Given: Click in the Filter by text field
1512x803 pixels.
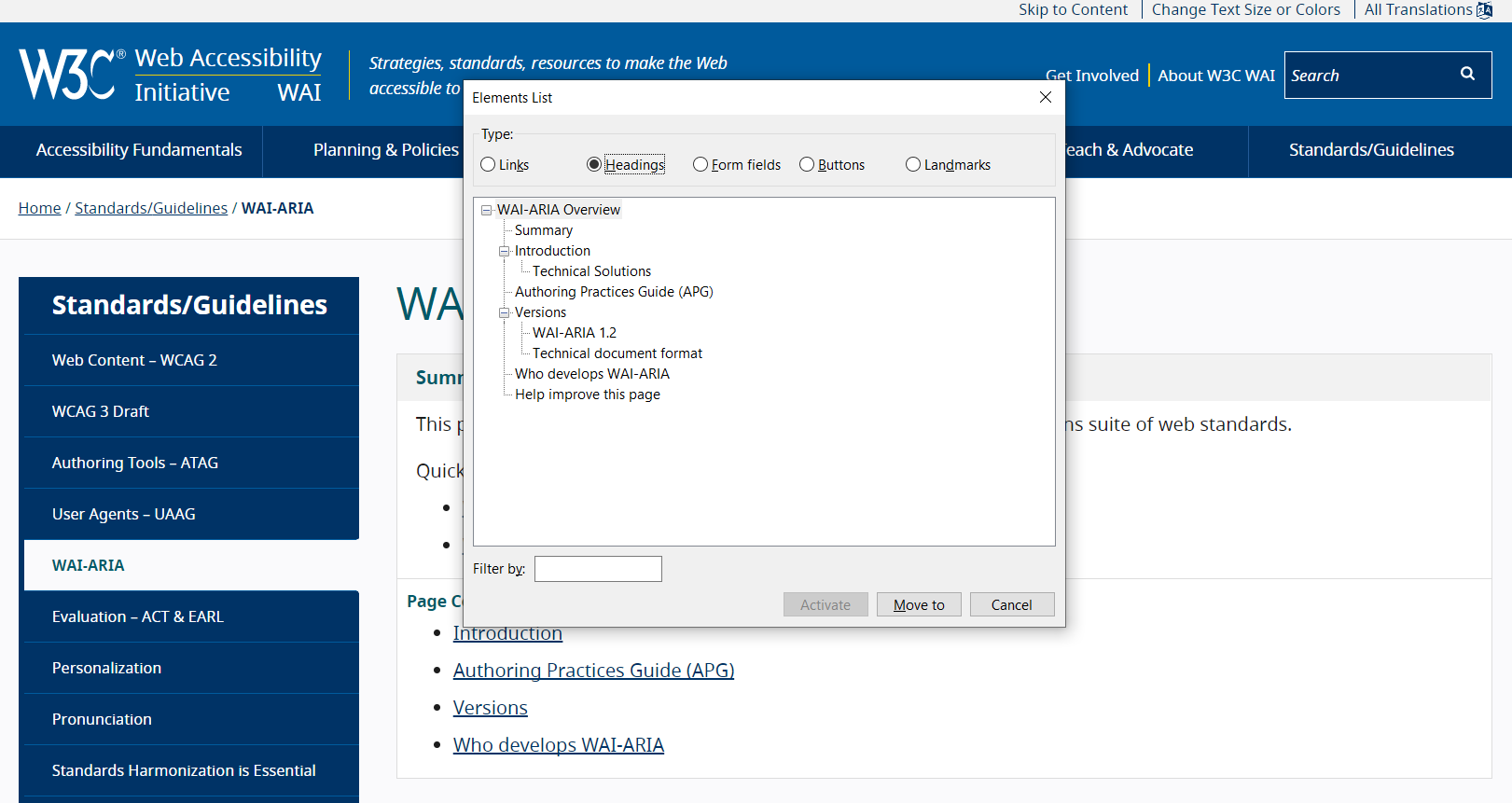Looking at the screenshot, I should click(598, 569).
